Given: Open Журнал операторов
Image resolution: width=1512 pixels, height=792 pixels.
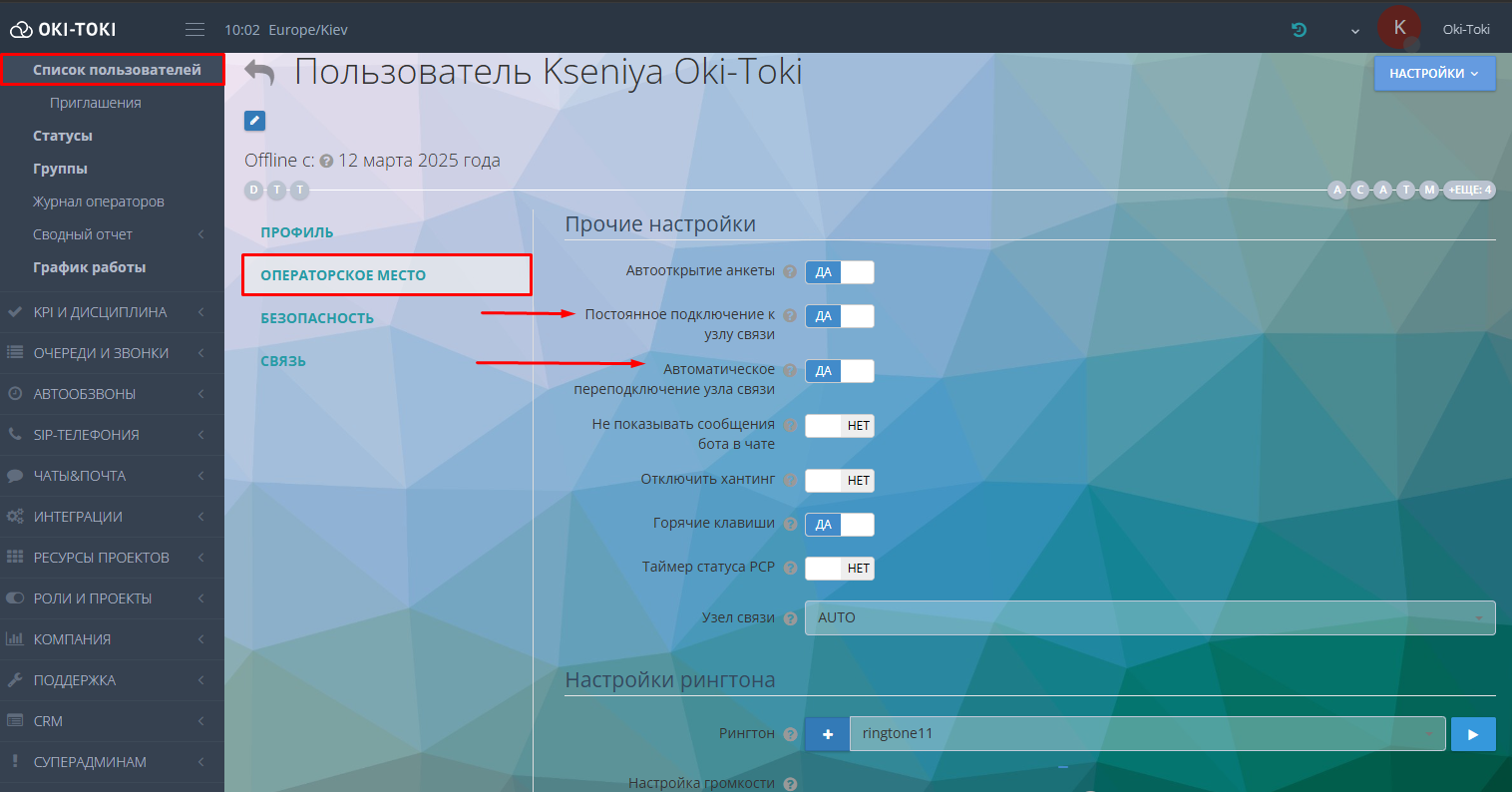Looking at the screenshot, I should 99,201.
